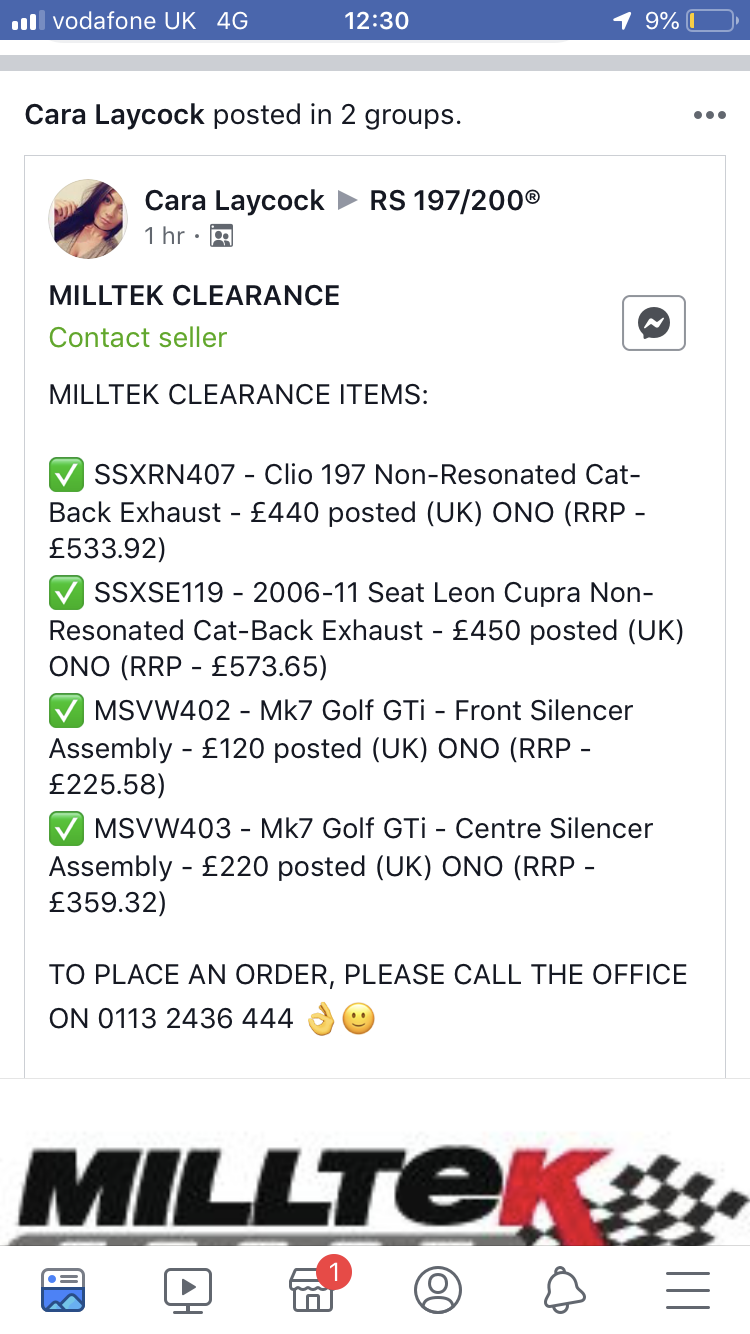Open the News Feed tab
The width and height of the screenshot is (750, 1334).
click(x=63, y=1289)
